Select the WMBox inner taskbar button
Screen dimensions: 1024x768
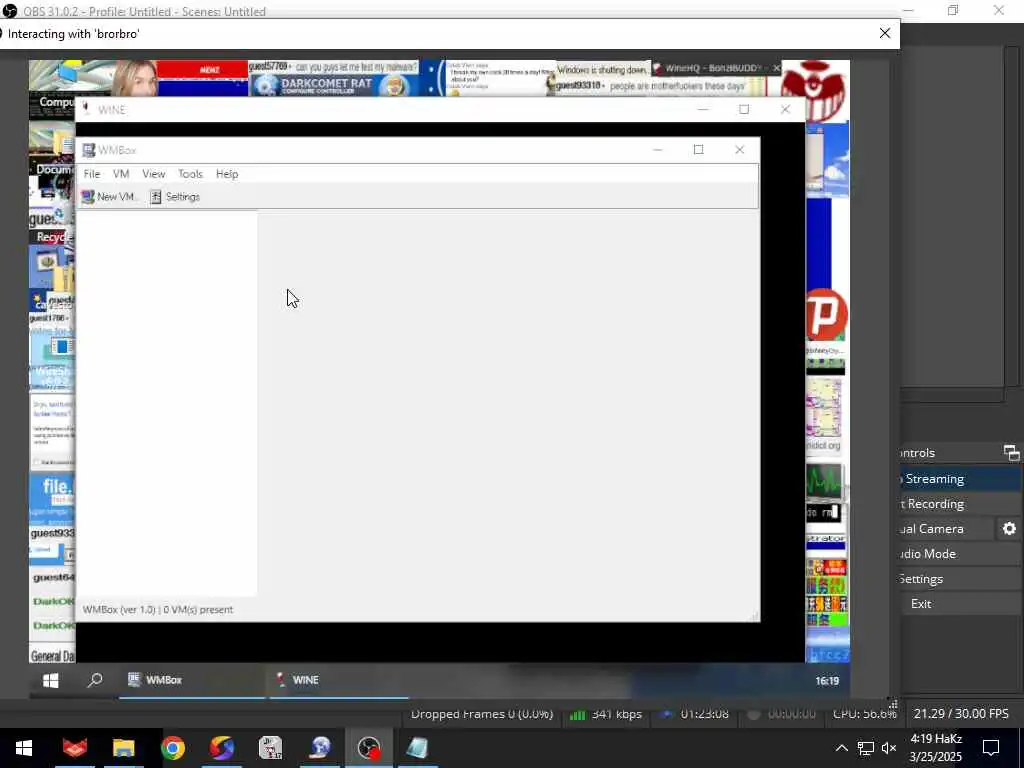[x=192, y=680]
